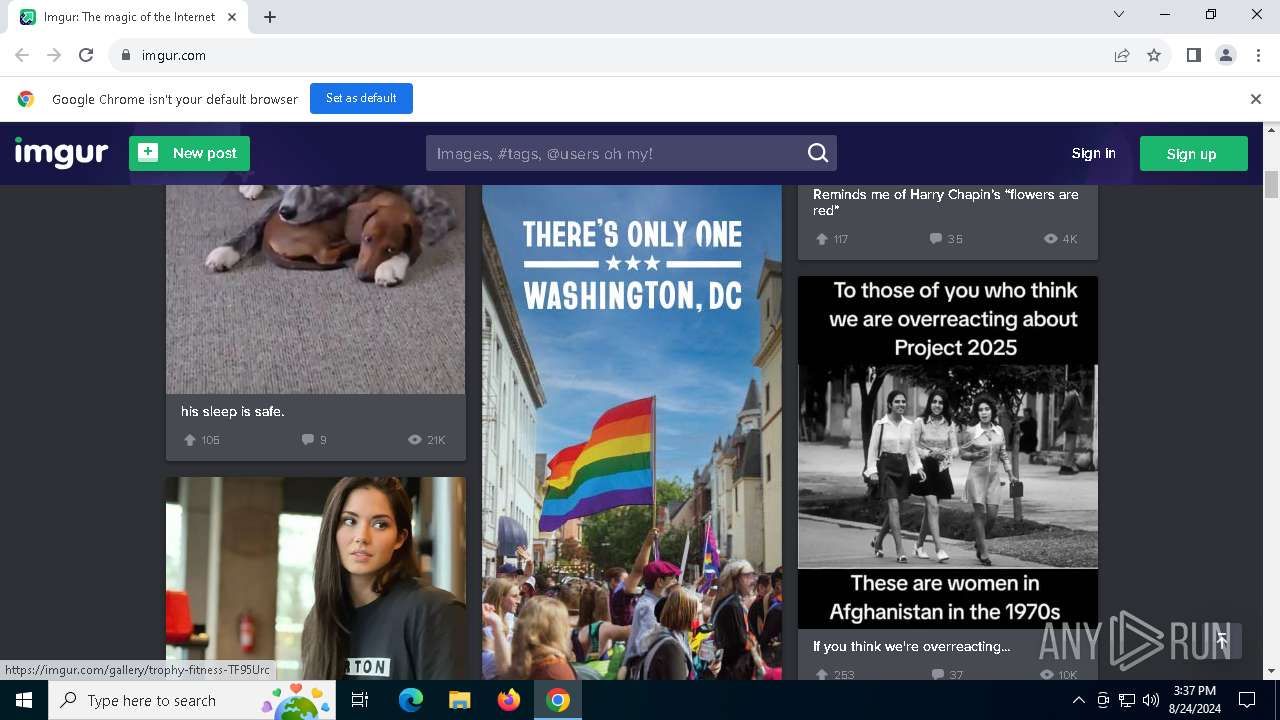Set Chrome as default browser
Image resolution: width=1280 pixels, height=720 pixels.
pyautogui.click(x=361, y=98)
